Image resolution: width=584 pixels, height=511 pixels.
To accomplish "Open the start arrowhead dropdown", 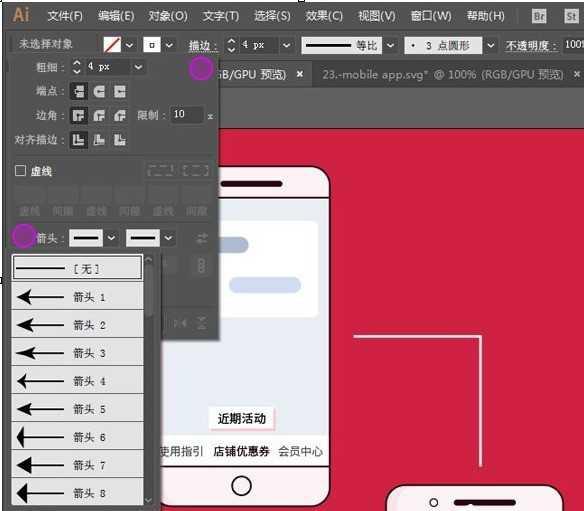I will (111, 238).
